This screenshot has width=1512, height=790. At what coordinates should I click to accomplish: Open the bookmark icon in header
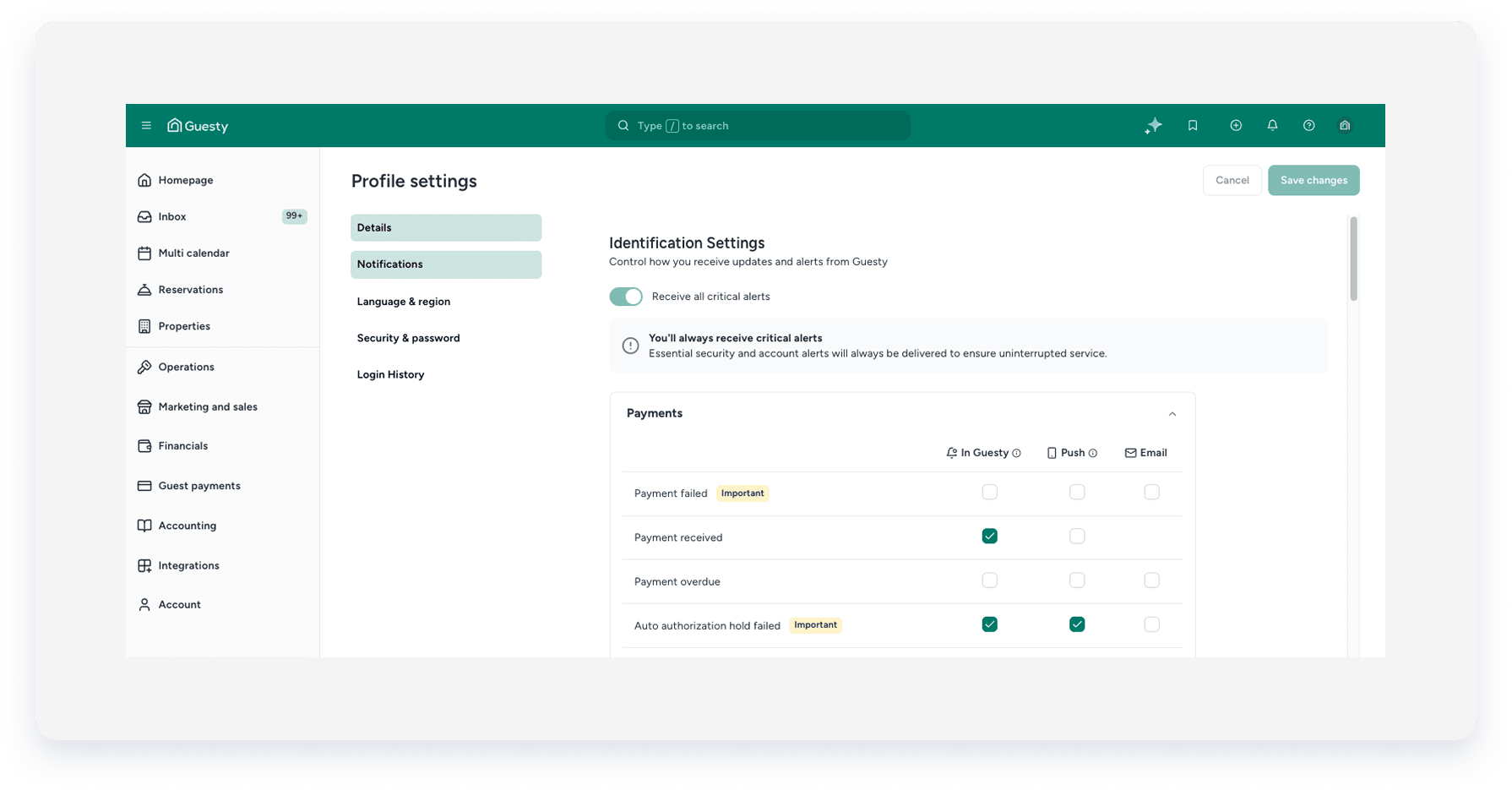(x=1193, y=126)
